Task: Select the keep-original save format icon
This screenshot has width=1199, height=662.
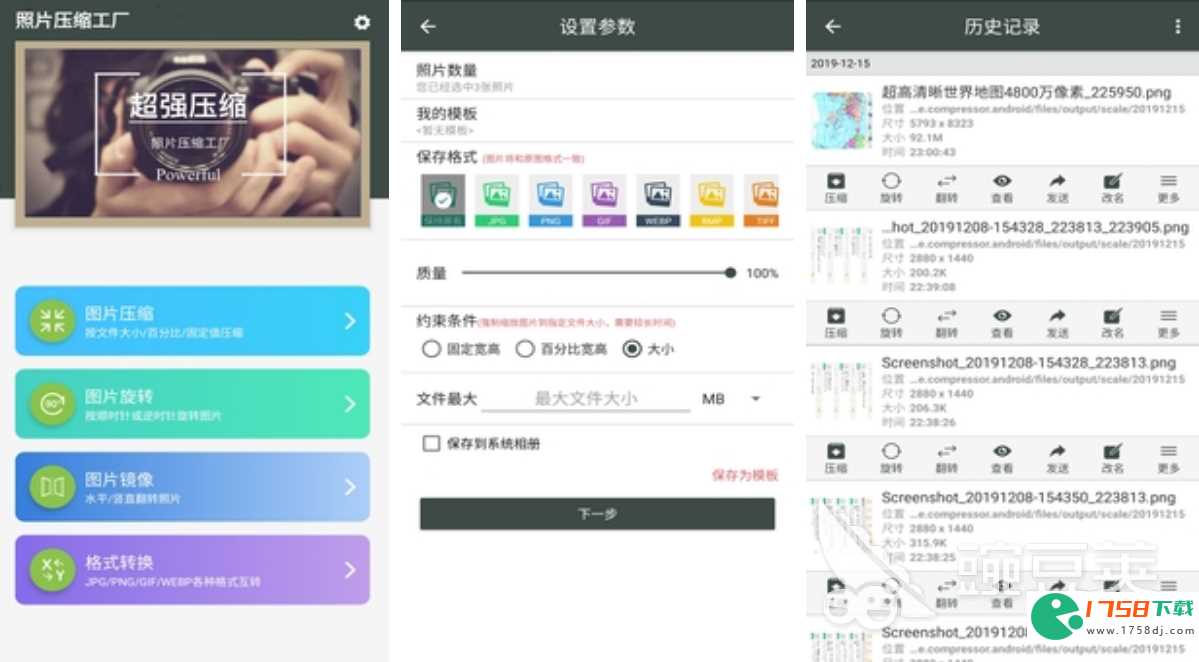Action: (x=443, y=200)
